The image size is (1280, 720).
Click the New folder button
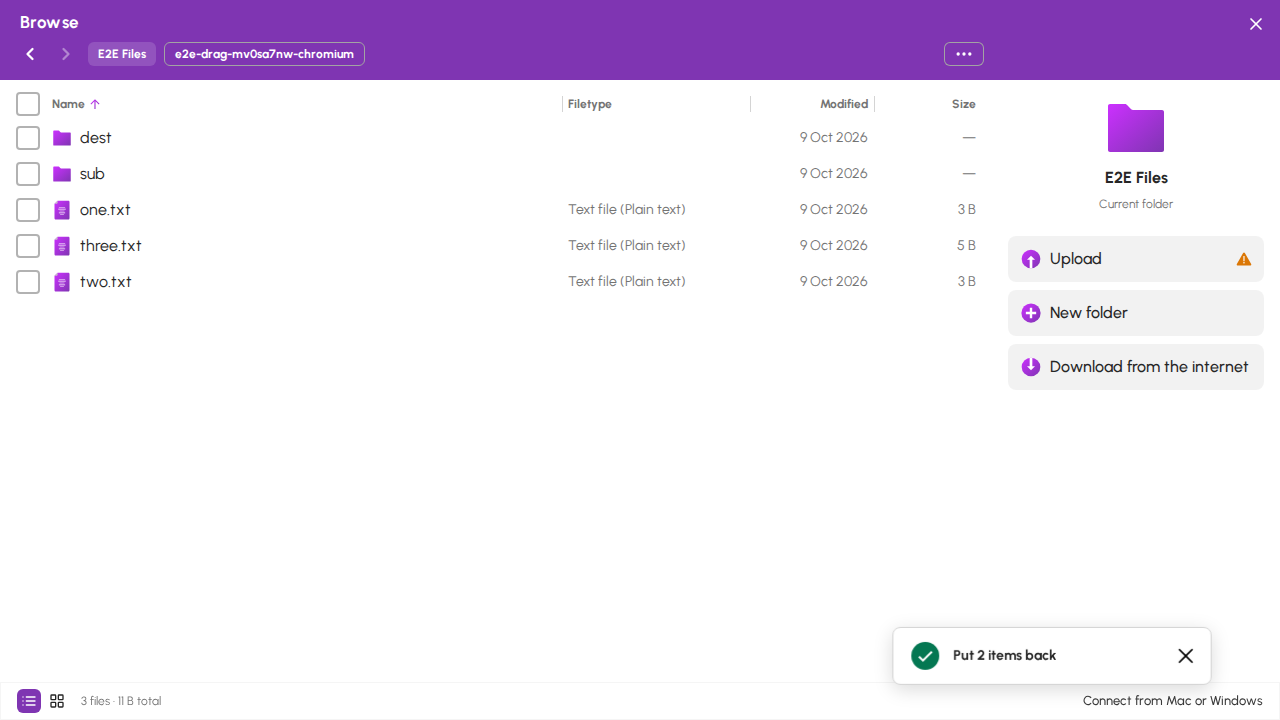[x=1136, y=313]
